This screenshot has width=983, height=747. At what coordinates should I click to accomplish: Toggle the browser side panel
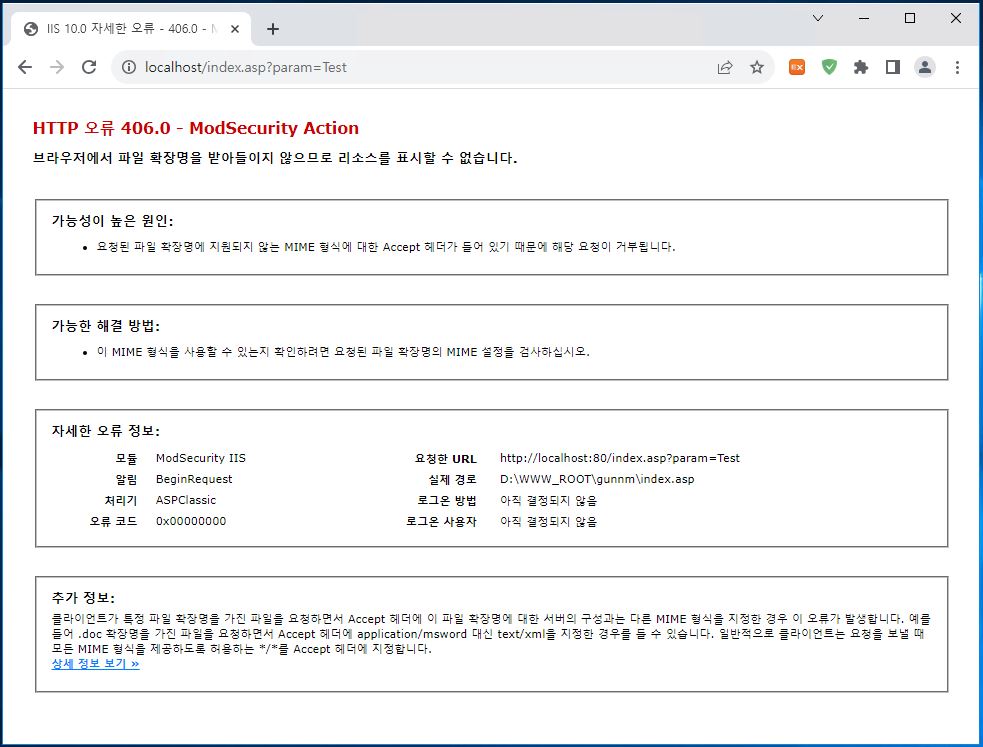pos(893,67)
